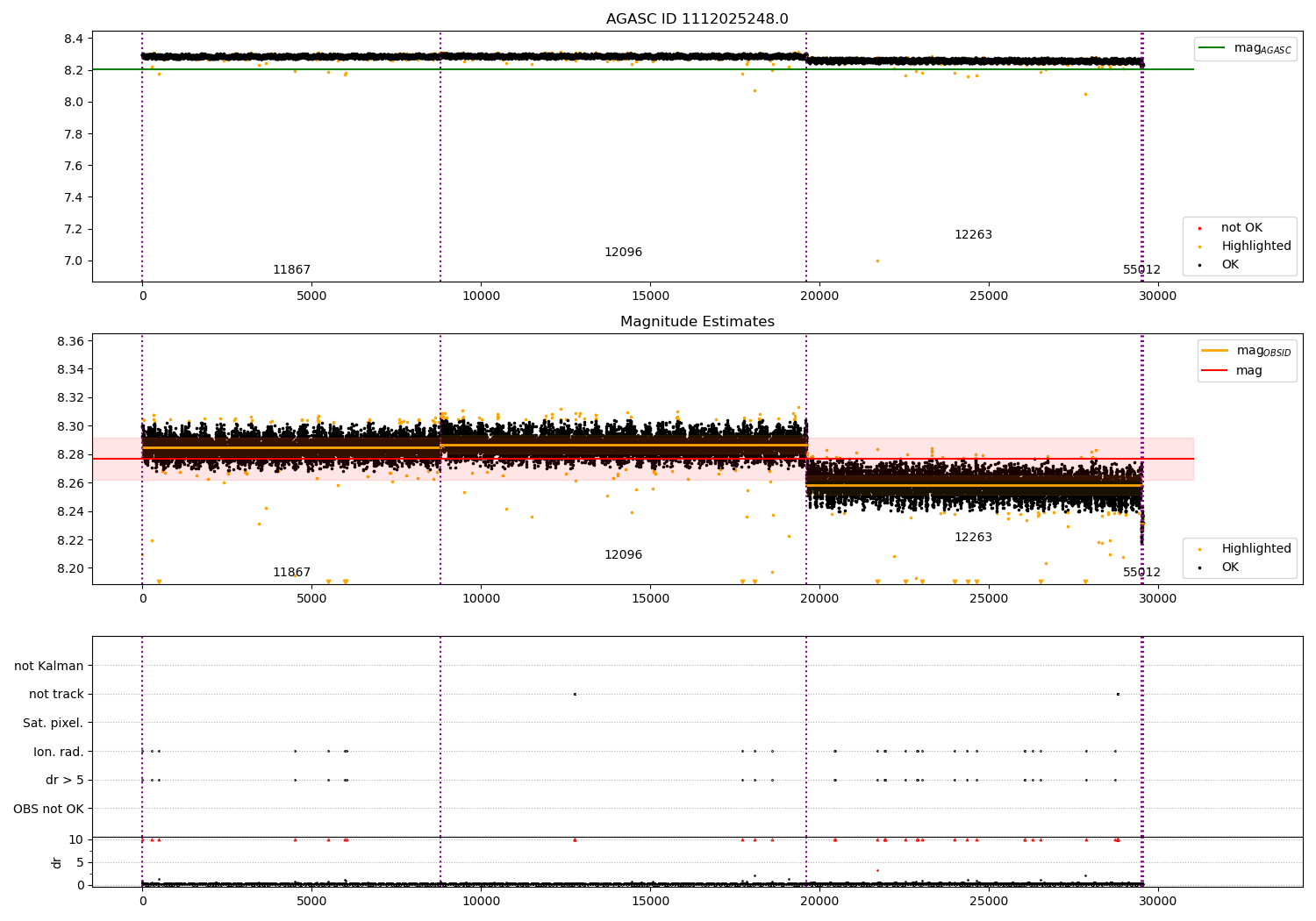This screenshot has width=1316, height=921.
Task: Click x-axis tick '5000' under the bottom plot
Action: tap(311, 901)
